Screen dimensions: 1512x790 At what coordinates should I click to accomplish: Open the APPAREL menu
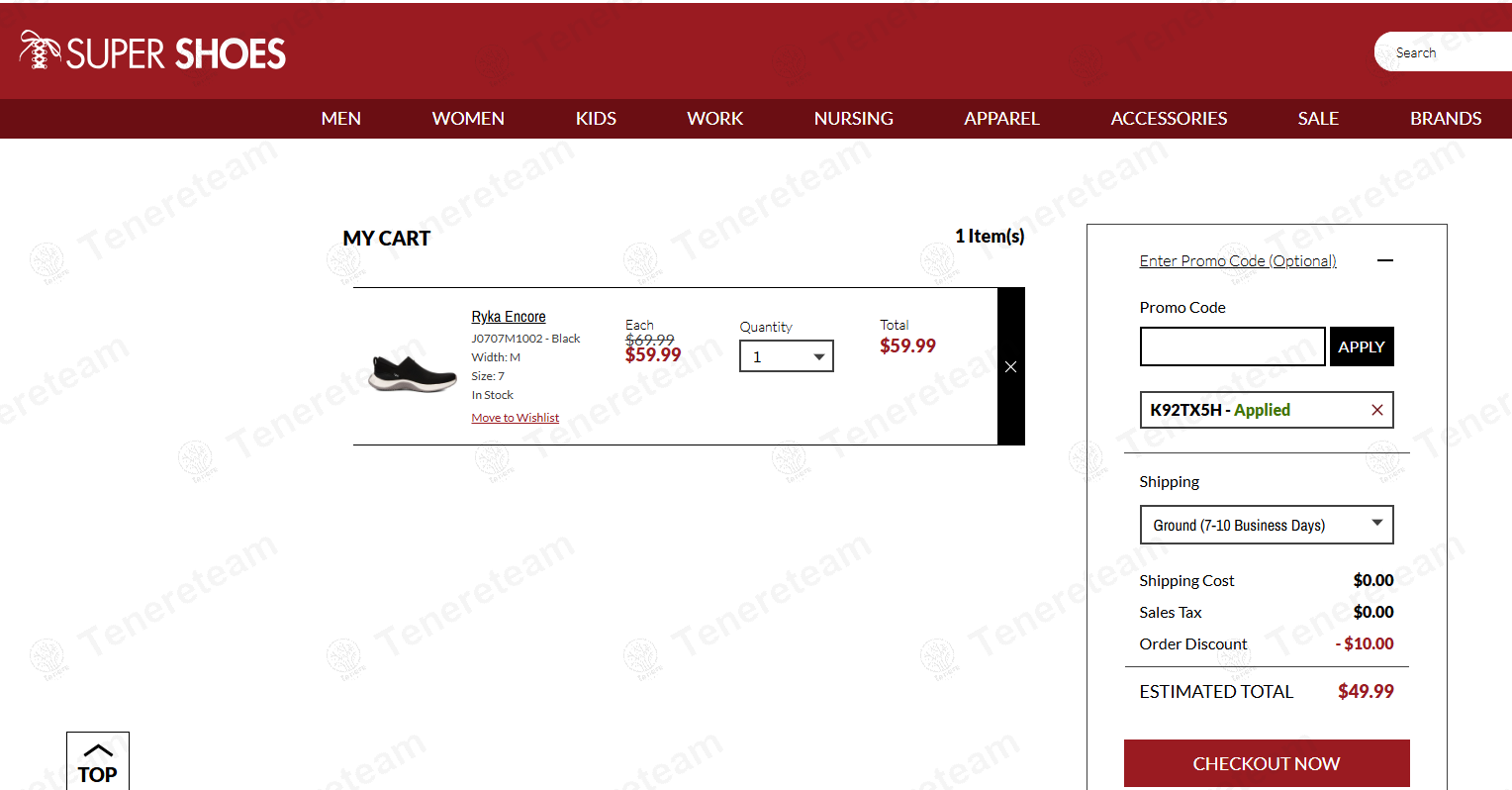[1001, 118]
